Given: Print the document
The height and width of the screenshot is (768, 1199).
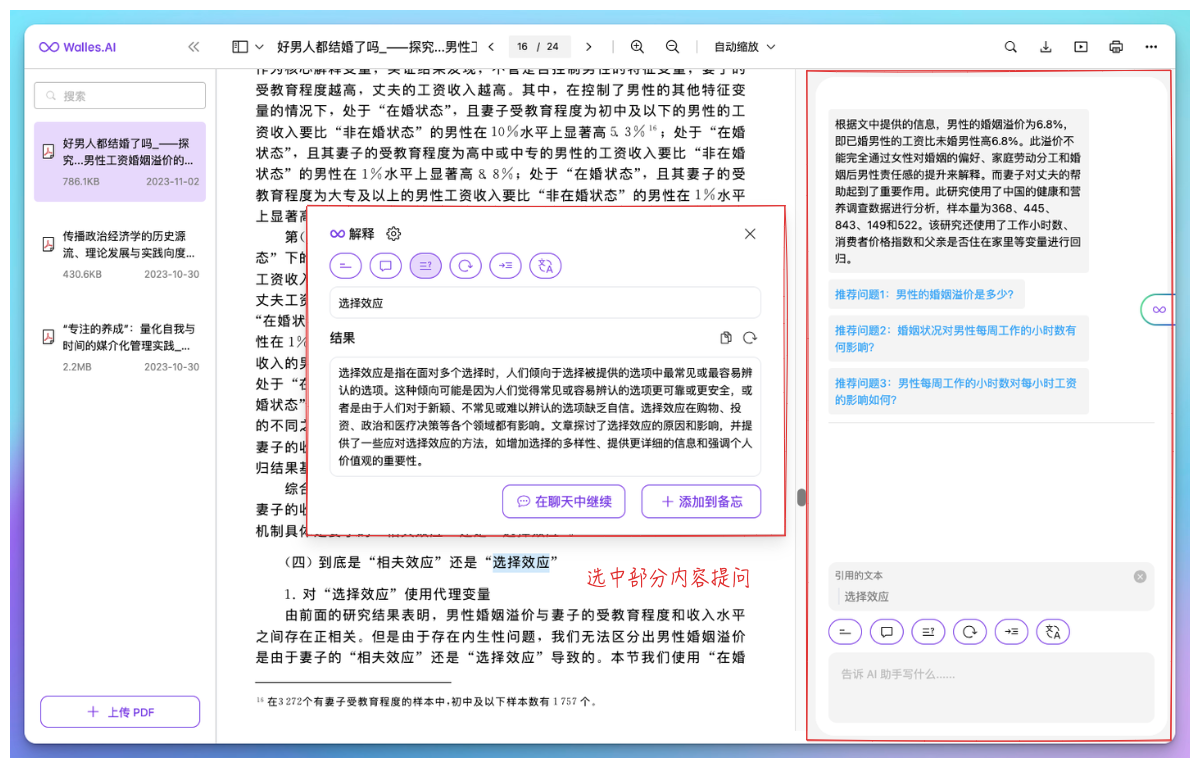Looking at the screenshot, I should click(x=1116, y=47).
